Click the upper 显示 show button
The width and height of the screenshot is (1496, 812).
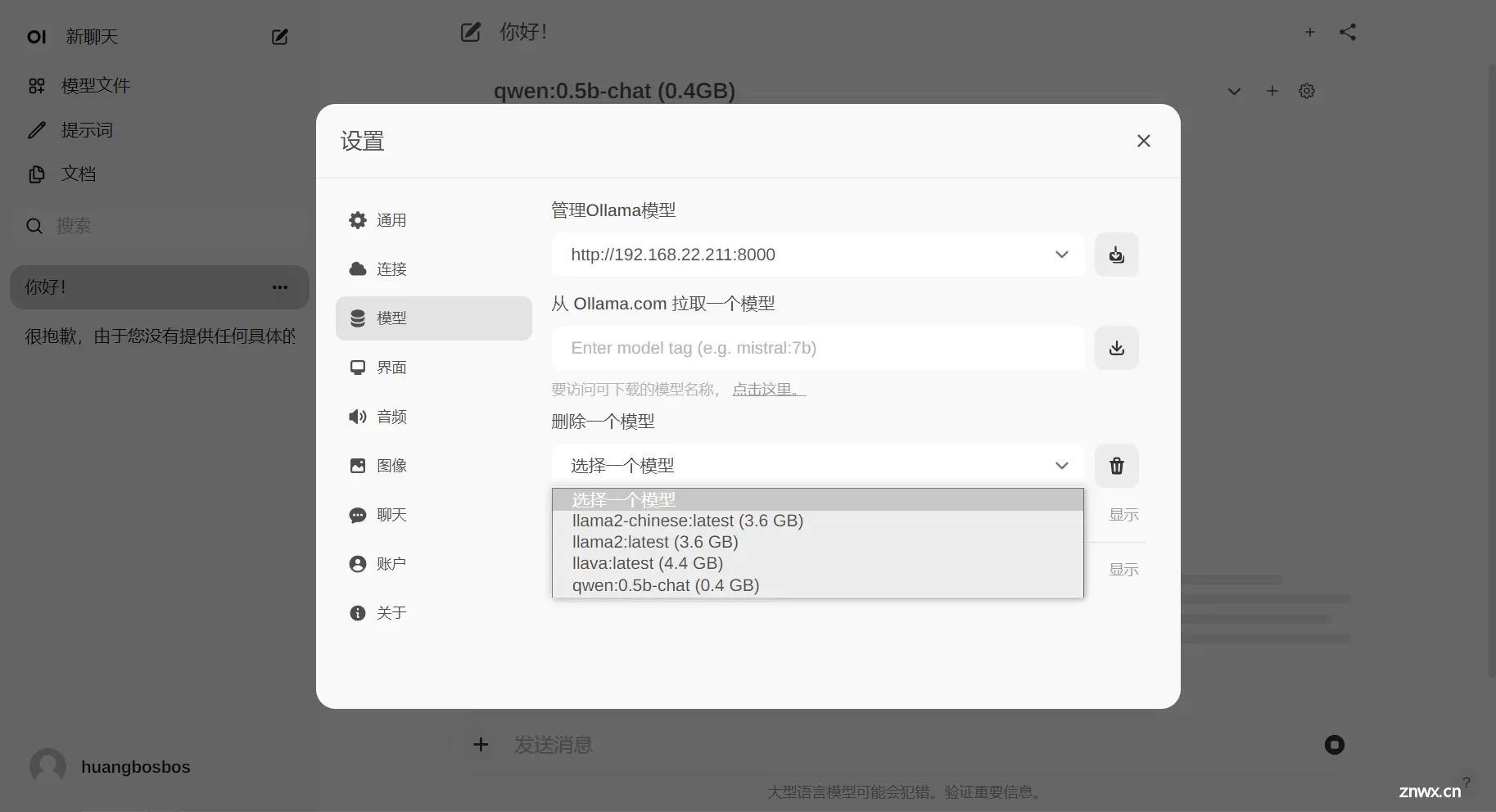1123,515
